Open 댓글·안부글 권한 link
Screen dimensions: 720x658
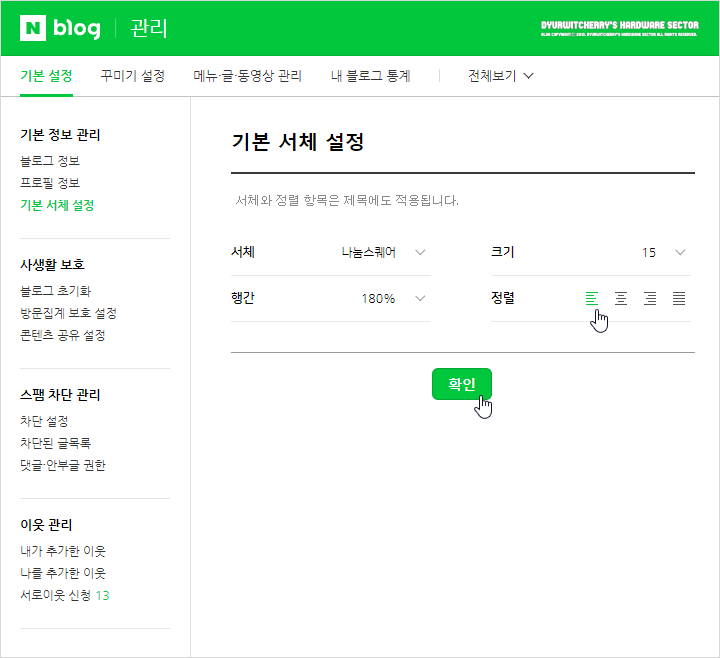tap(63, 465)
